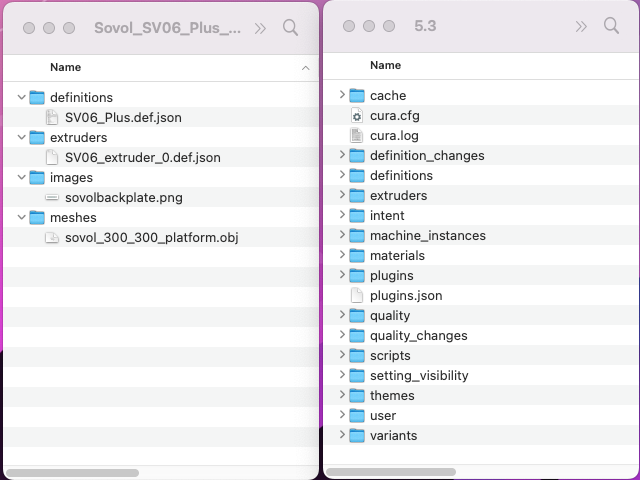Select the user folder name

point(383,416)
